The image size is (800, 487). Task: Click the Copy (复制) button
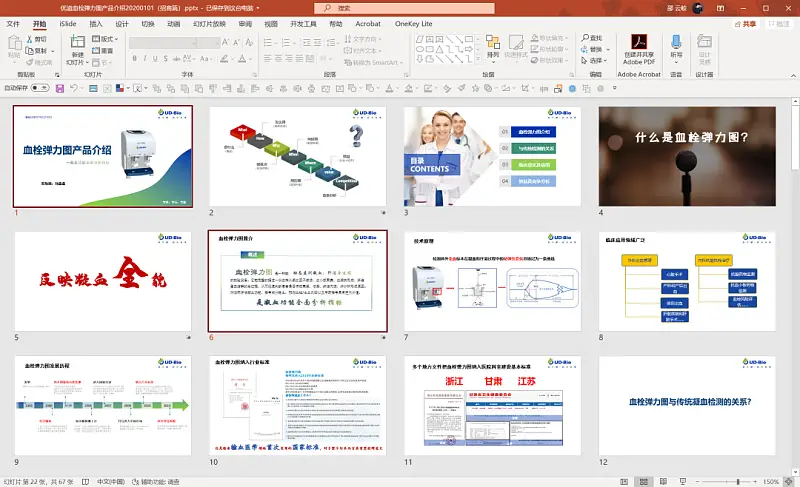(36, 51)
